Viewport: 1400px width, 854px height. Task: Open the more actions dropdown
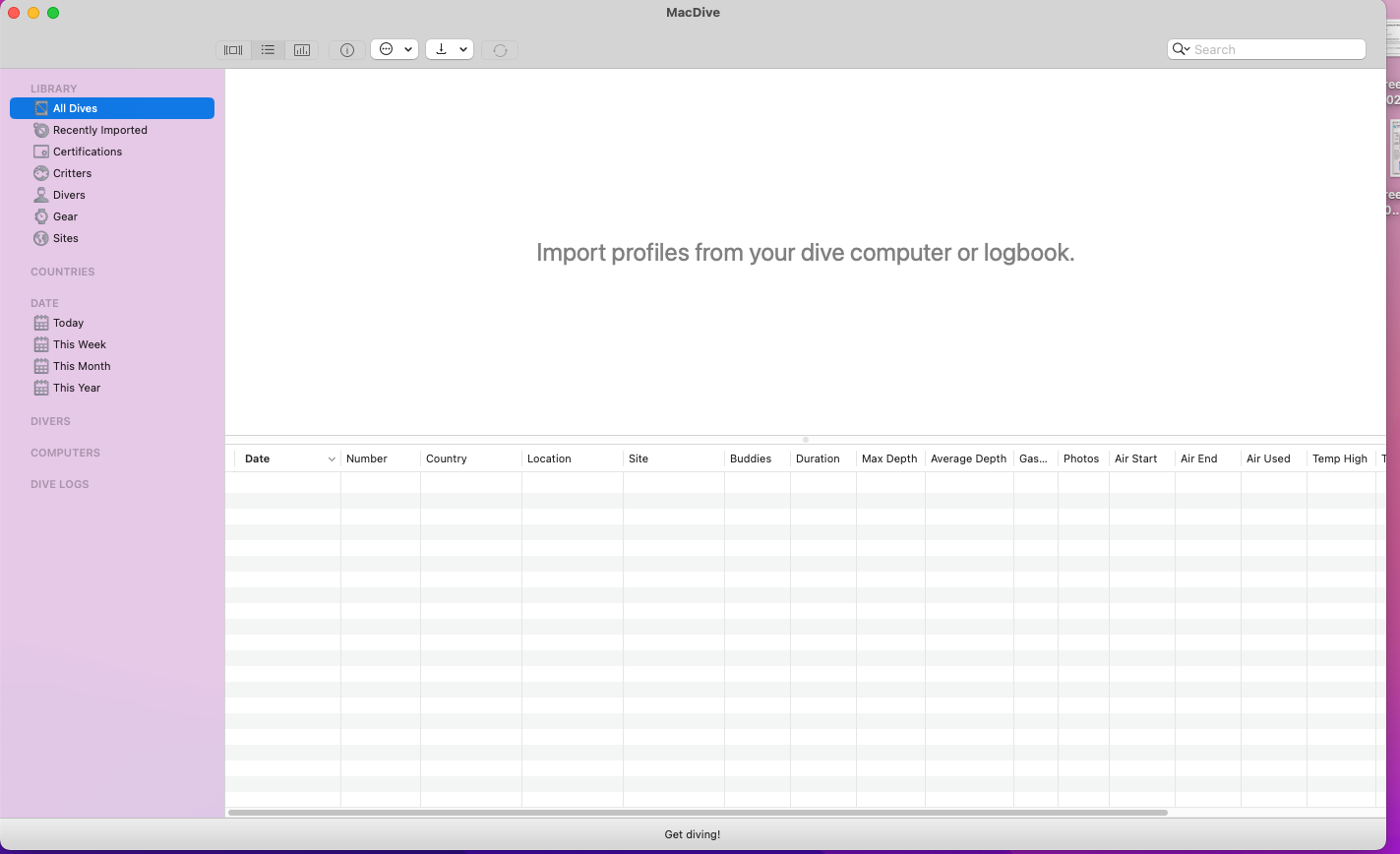click(395, 50)
